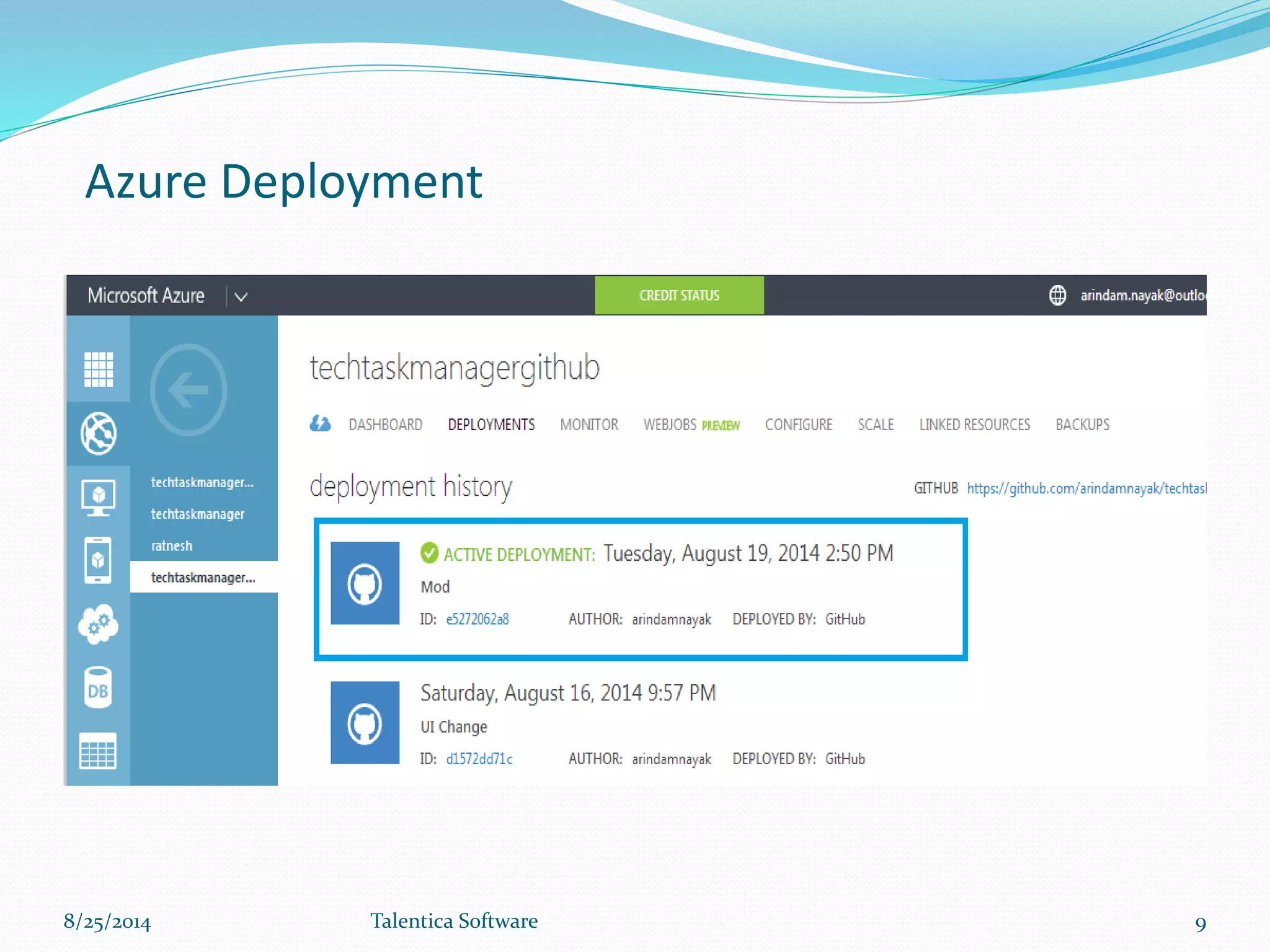The height and width of the screenshot is (952, 1270).
Task: Open the Cloud Services gear icon
Action: click(x=99, y=624)
